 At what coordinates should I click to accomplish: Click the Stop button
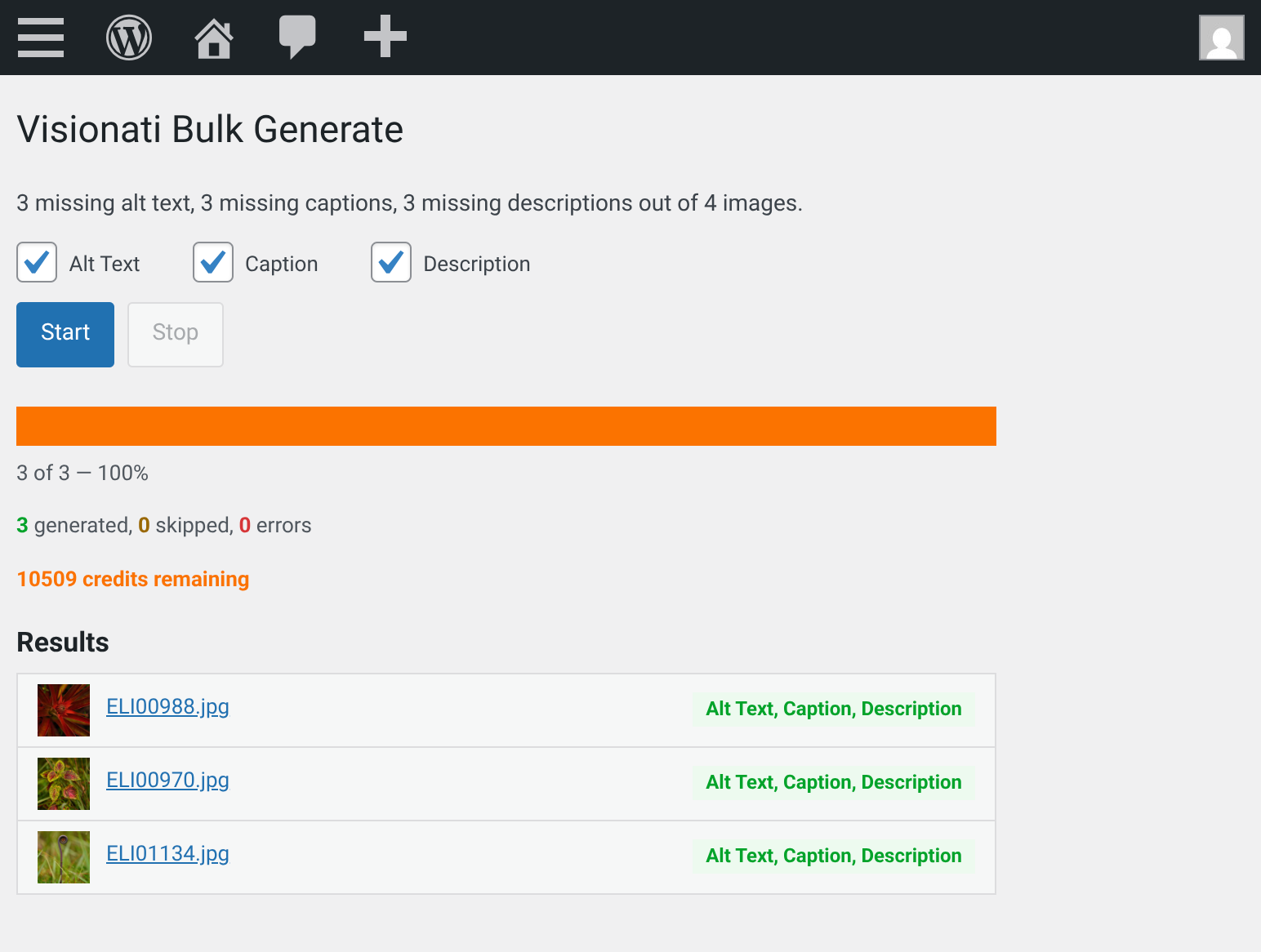175,334
